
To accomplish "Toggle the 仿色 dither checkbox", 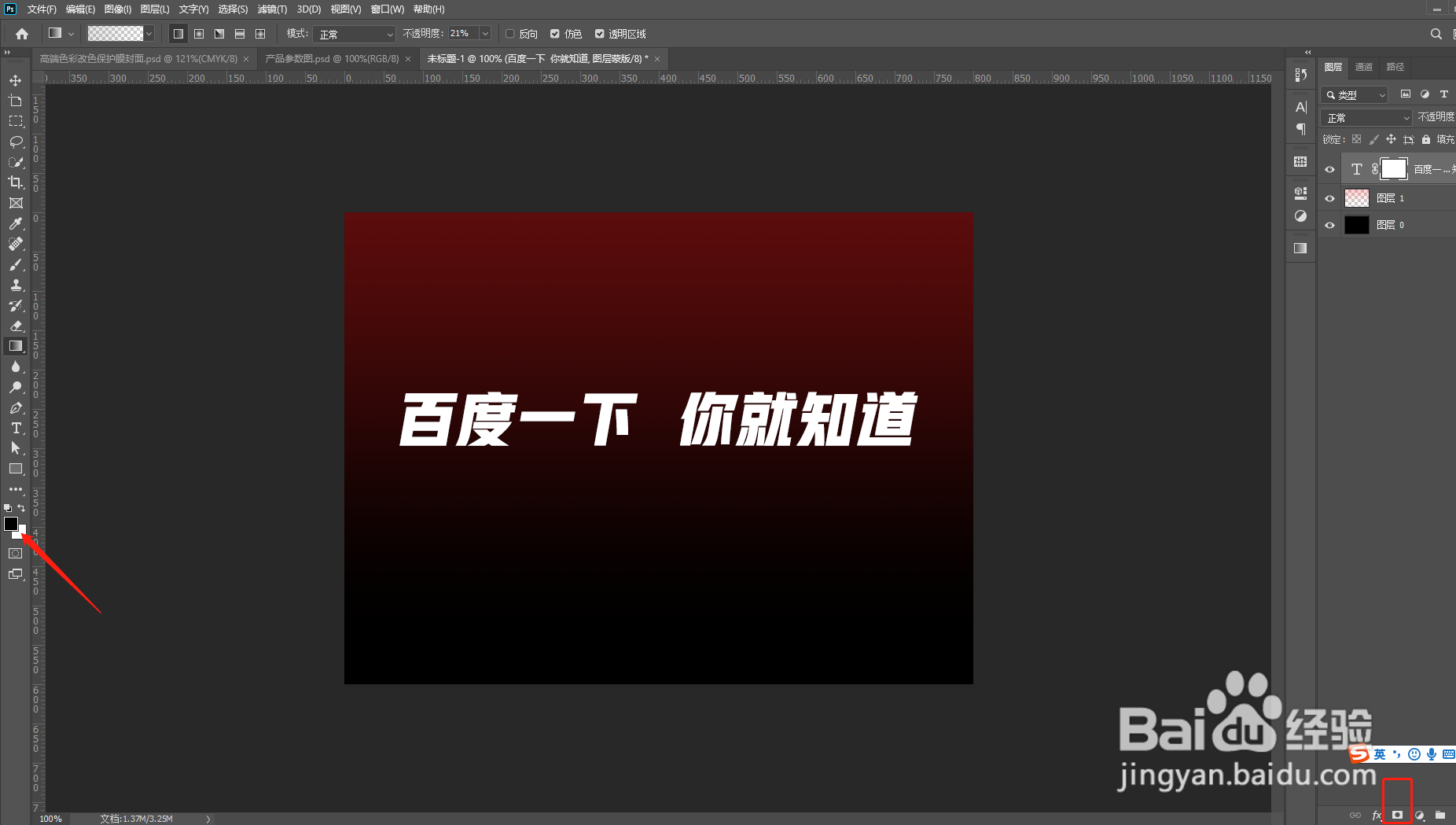I will tap(555, 34).
